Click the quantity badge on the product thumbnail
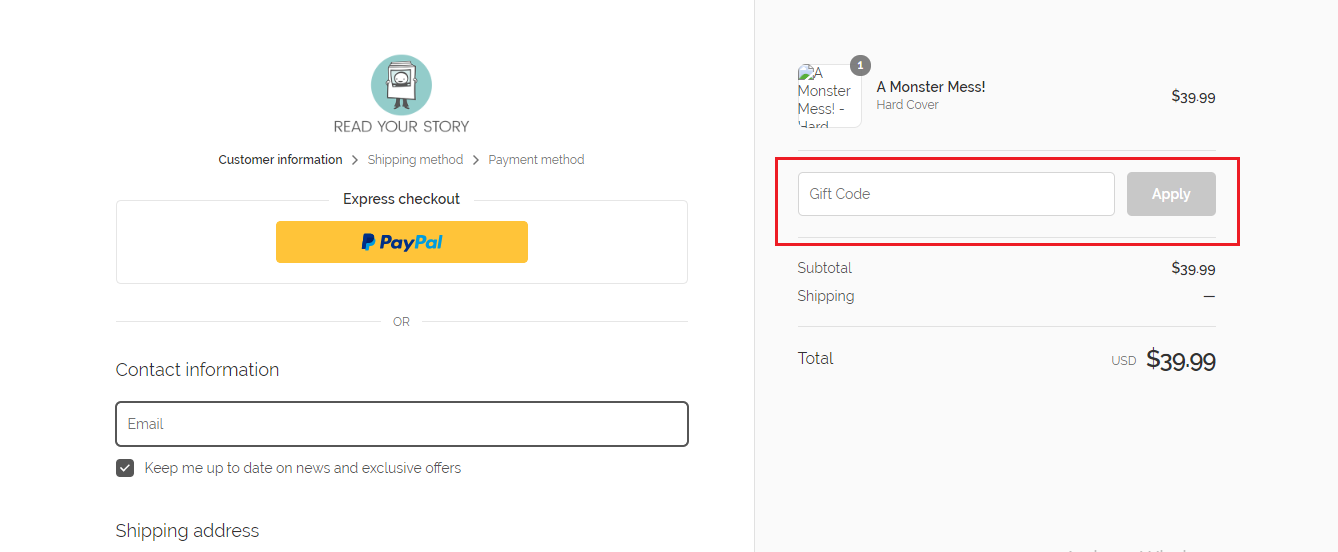This screenshot has height=552, width=1338. [860, 65]
